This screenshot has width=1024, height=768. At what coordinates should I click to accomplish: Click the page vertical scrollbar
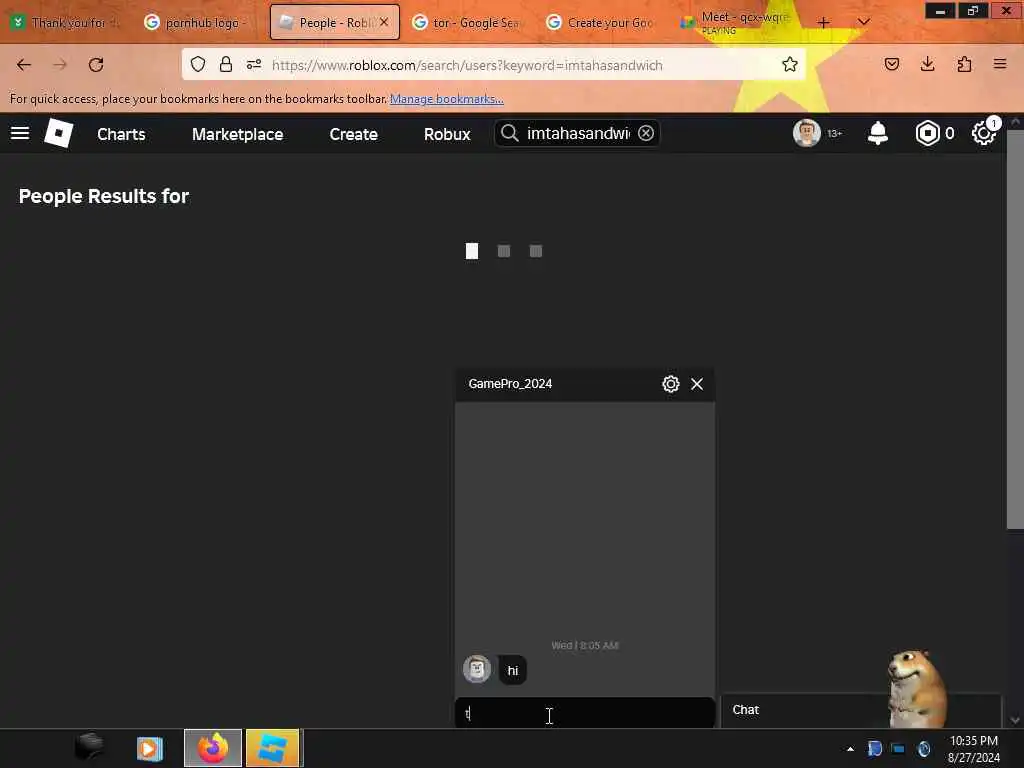pyautogui.click(x=1015, y=327)
